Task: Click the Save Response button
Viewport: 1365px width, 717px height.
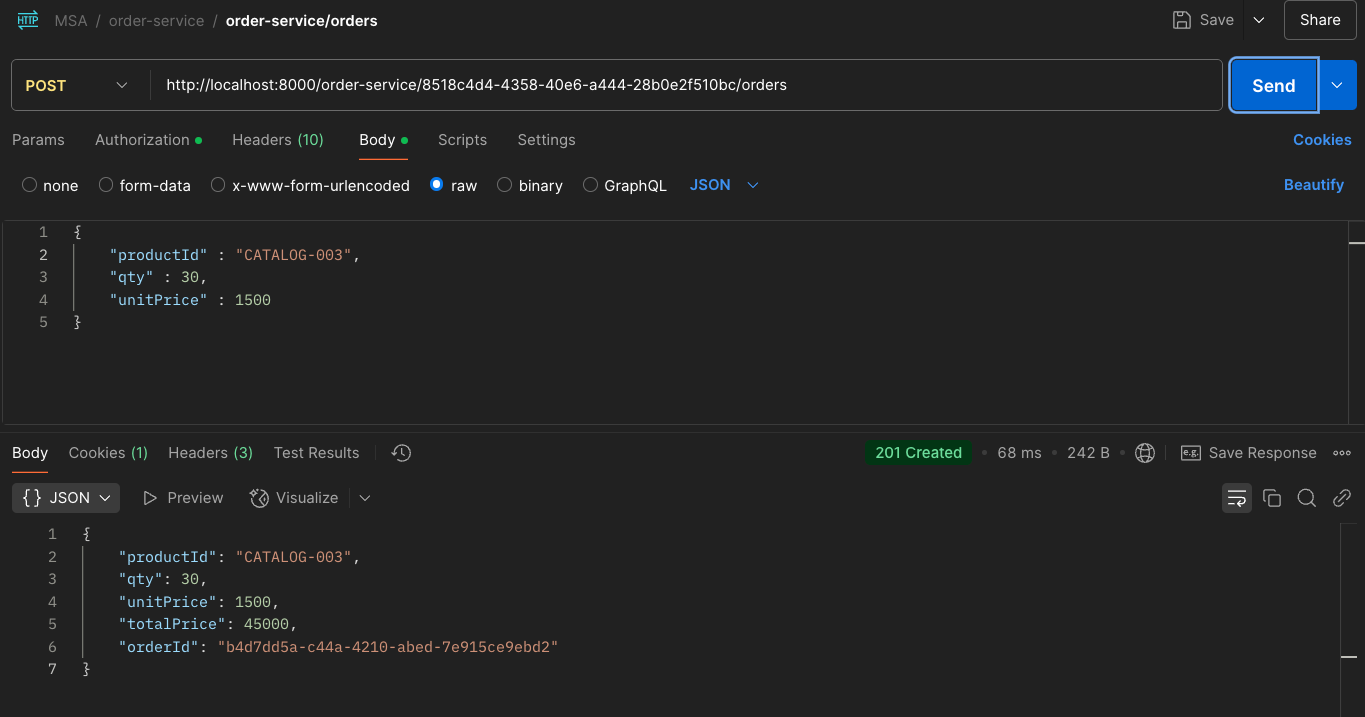Action: 1249,453
